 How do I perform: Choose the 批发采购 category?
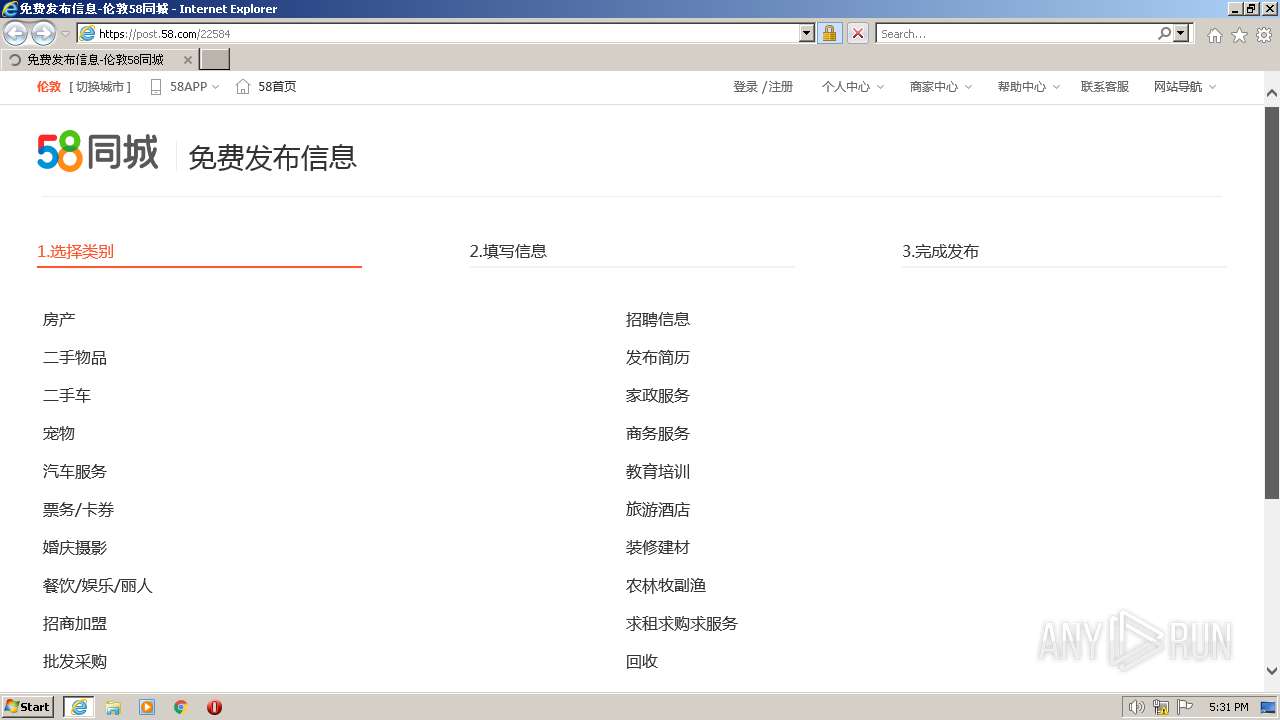[x=75, y=662]
